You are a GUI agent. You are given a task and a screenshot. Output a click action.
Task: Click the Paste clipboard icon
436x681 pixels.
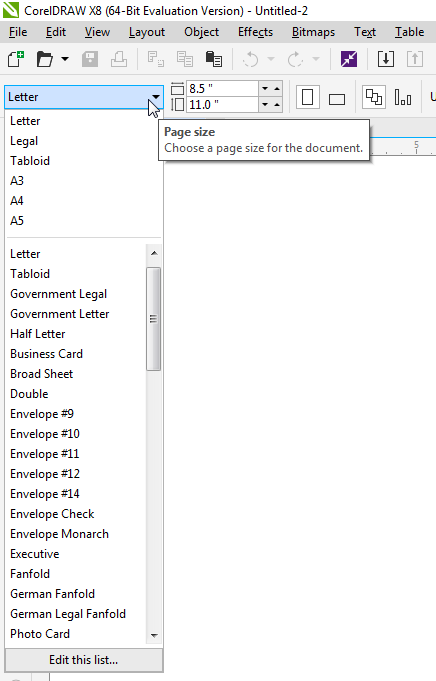[214, 59]
